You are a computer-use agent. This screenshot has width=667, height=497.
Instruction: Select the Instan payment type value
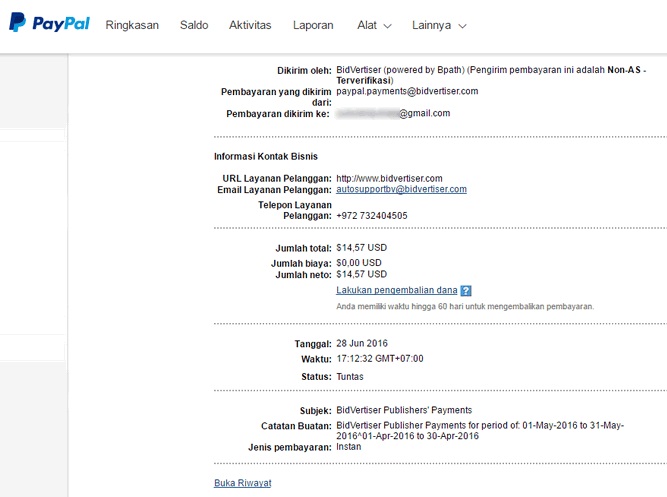[348, 447]
